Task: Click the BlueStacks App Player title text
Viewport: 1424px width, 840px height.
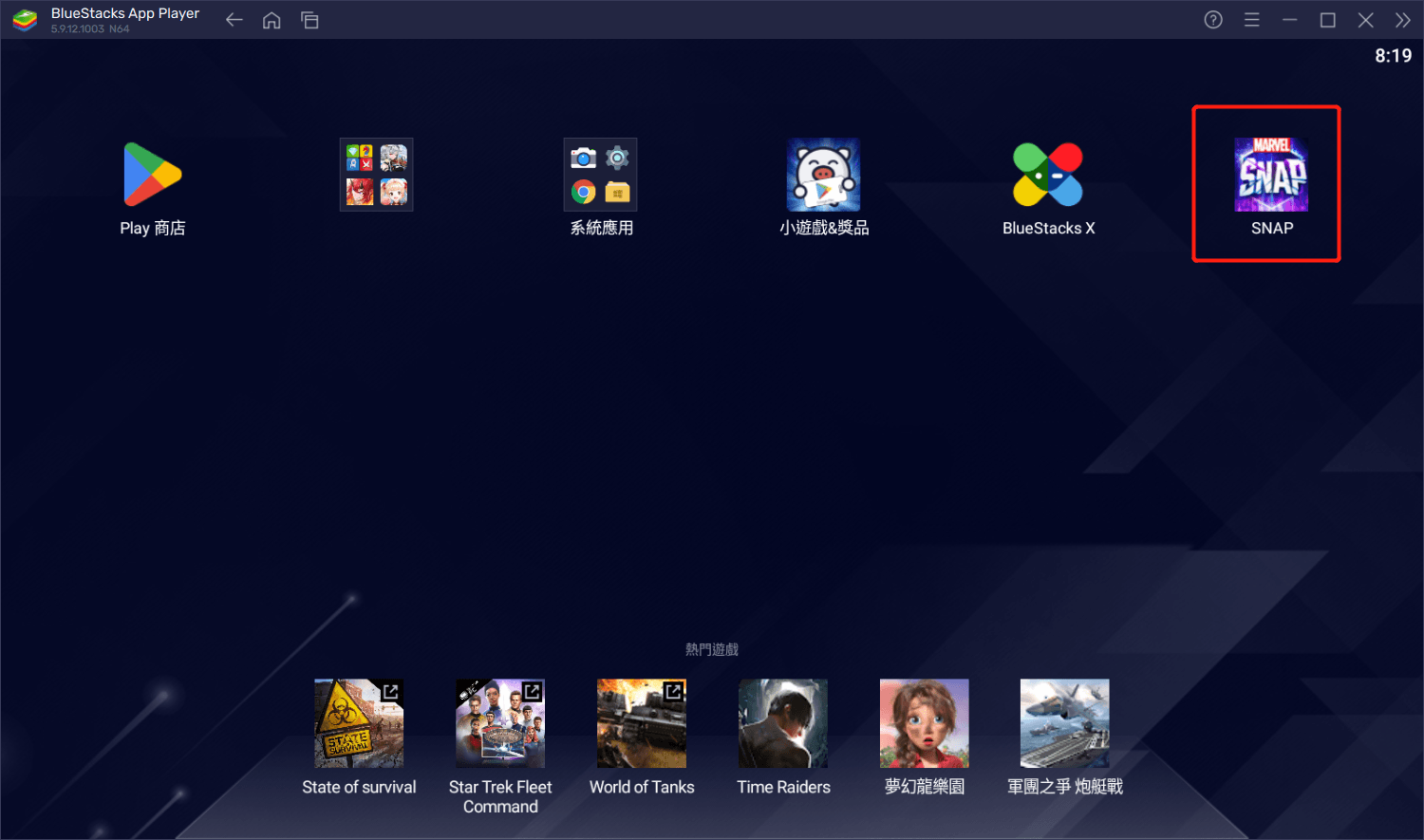Action: click(x=125, y=13)
